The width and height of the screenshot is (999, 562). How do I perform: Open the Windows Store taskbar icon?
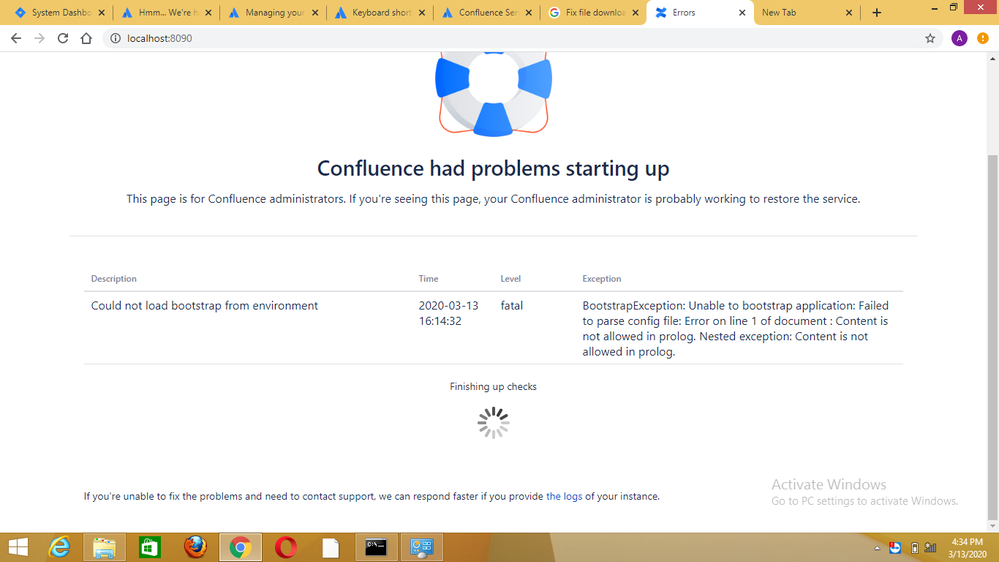click(149, 547)
